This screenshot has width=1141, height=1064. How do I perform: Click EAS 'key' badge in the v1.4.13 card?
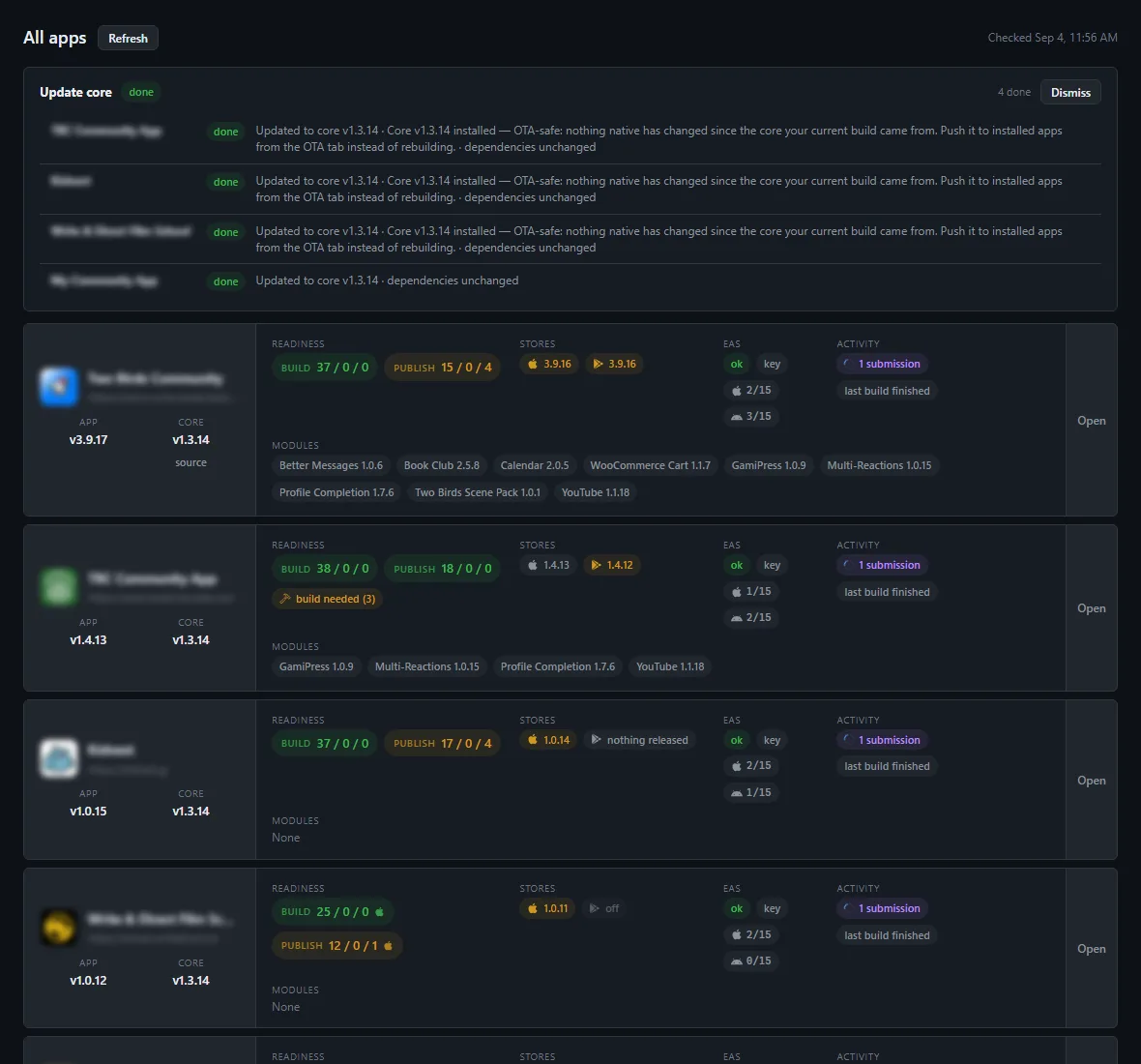772,565
